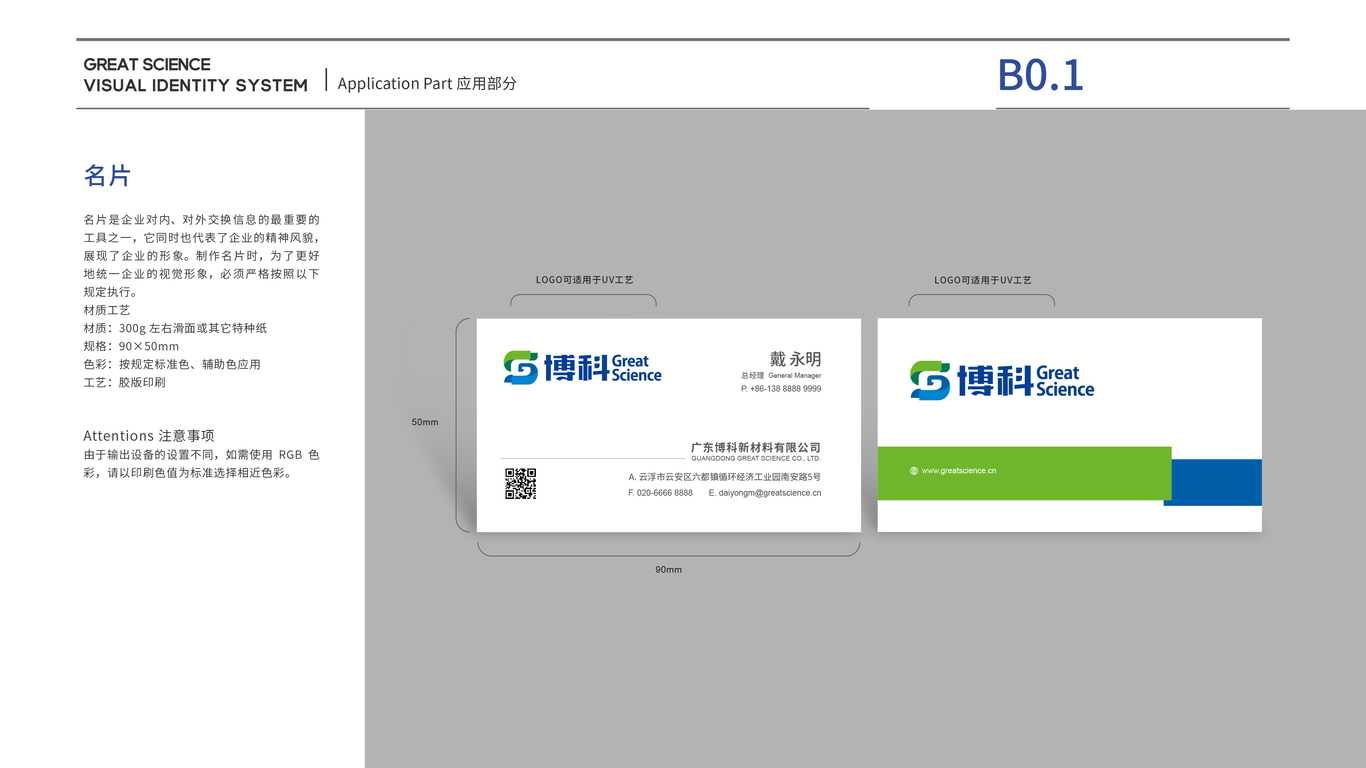
Task: Click the line 工艺：胶版印刷
Action: pos(125,382)
